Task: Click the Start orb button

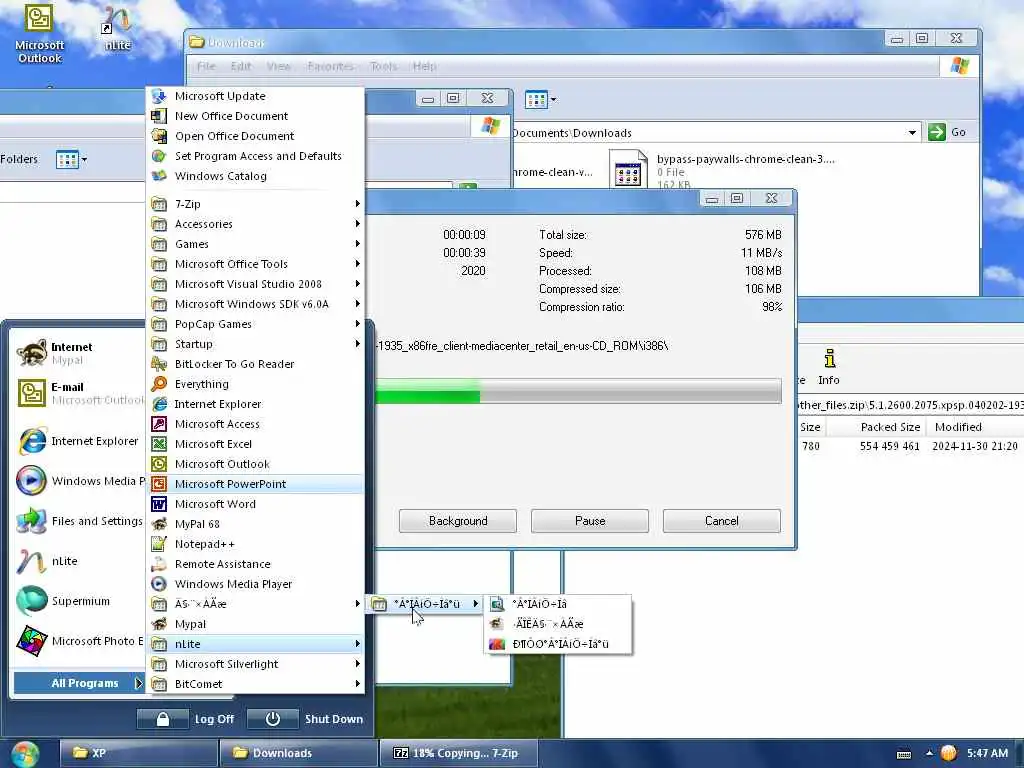Action: coord(24,754)
